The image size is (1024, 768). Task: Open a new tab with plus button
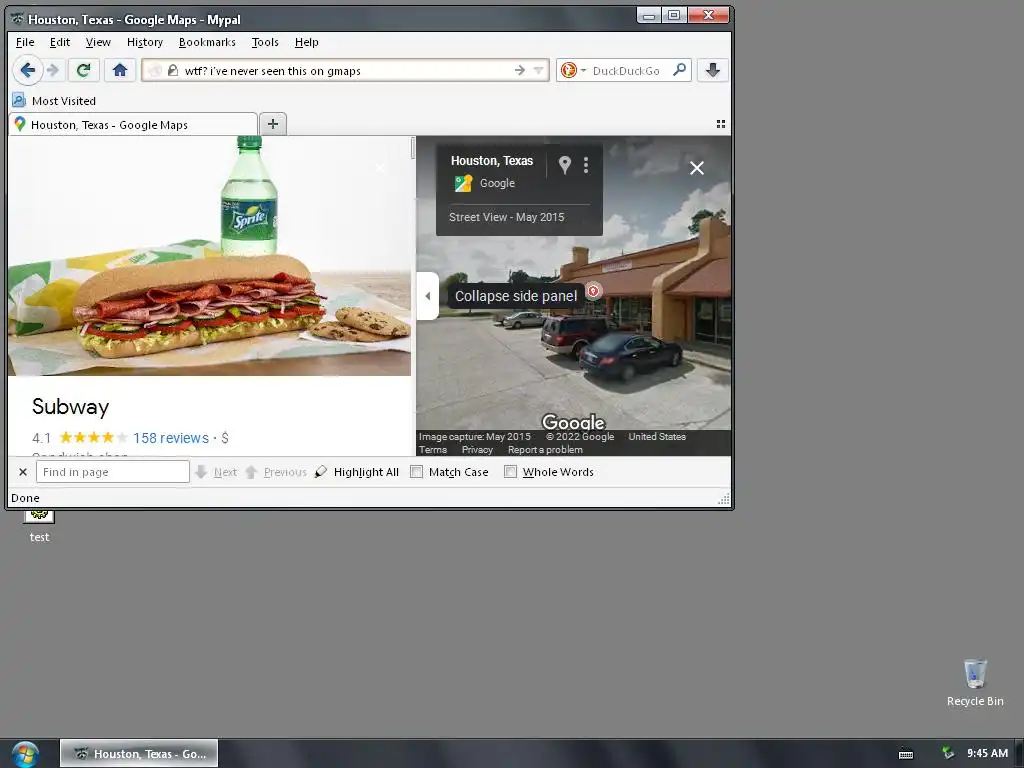(x=273, y=123)
